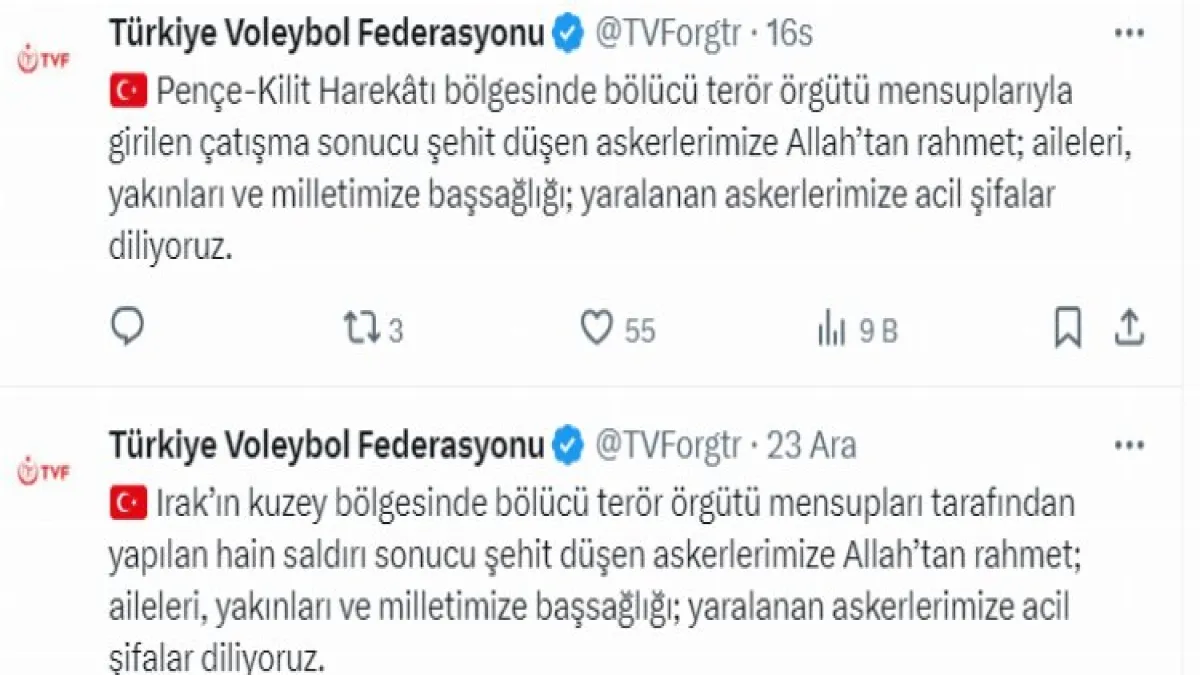1200x675 pixels.
Task: Bookmark the first TVF tweet
Action: pos(1068,328)
